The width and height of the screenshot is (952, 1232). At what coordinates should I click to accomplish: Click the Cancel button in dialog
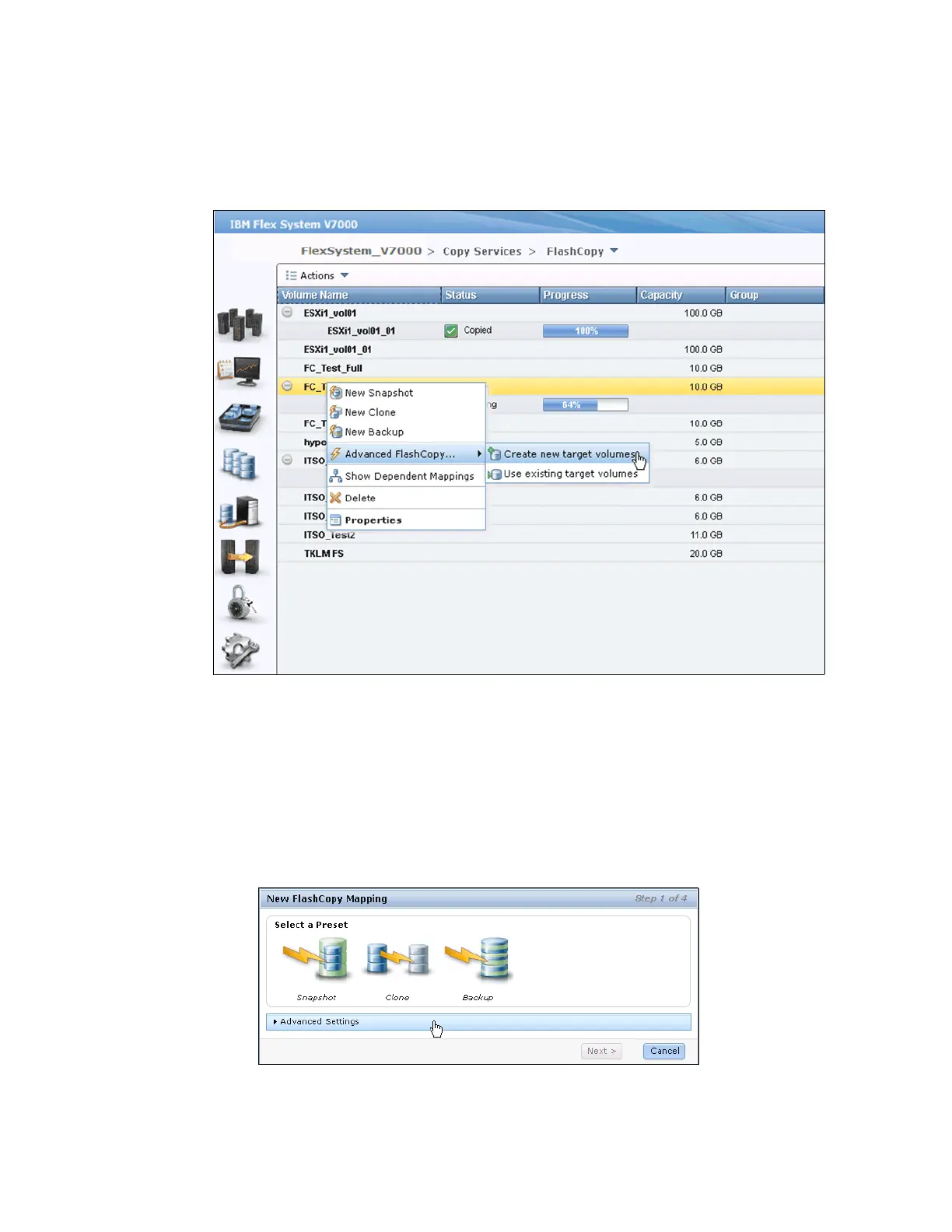(664, 1051)
